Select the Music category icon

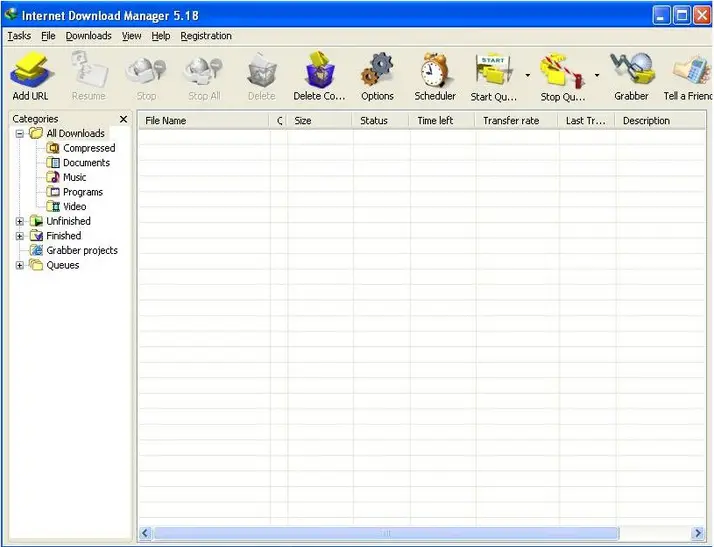click(x=53, y=177)
